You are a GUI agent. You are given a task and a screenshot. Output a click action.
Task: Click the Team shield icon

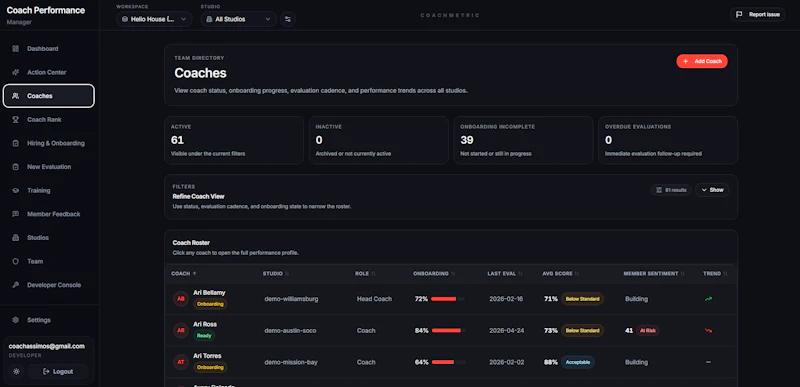(x=15, y=261)
